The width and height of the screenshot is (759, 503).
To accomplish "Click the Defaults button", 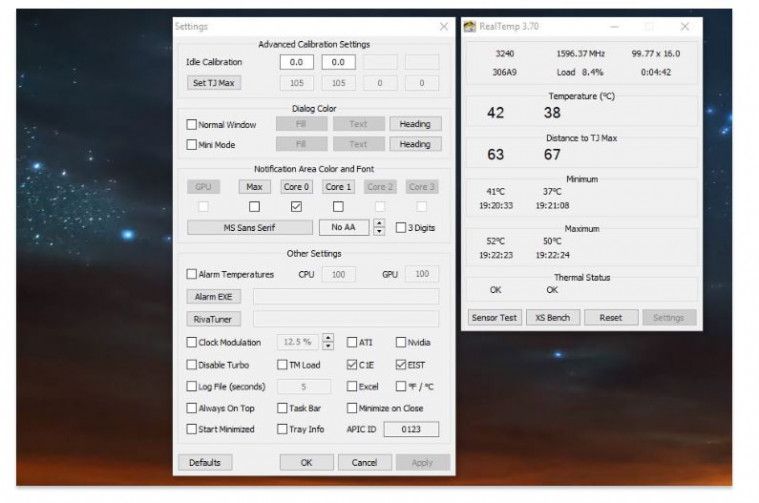I will (x=205, y=463).
